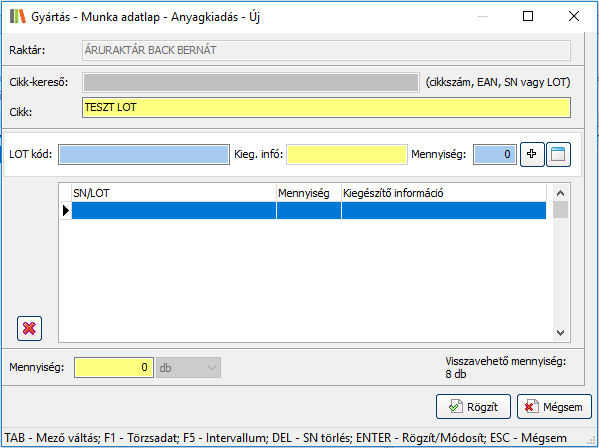Click the plus icon next to Mennyiség

[532, 154]
